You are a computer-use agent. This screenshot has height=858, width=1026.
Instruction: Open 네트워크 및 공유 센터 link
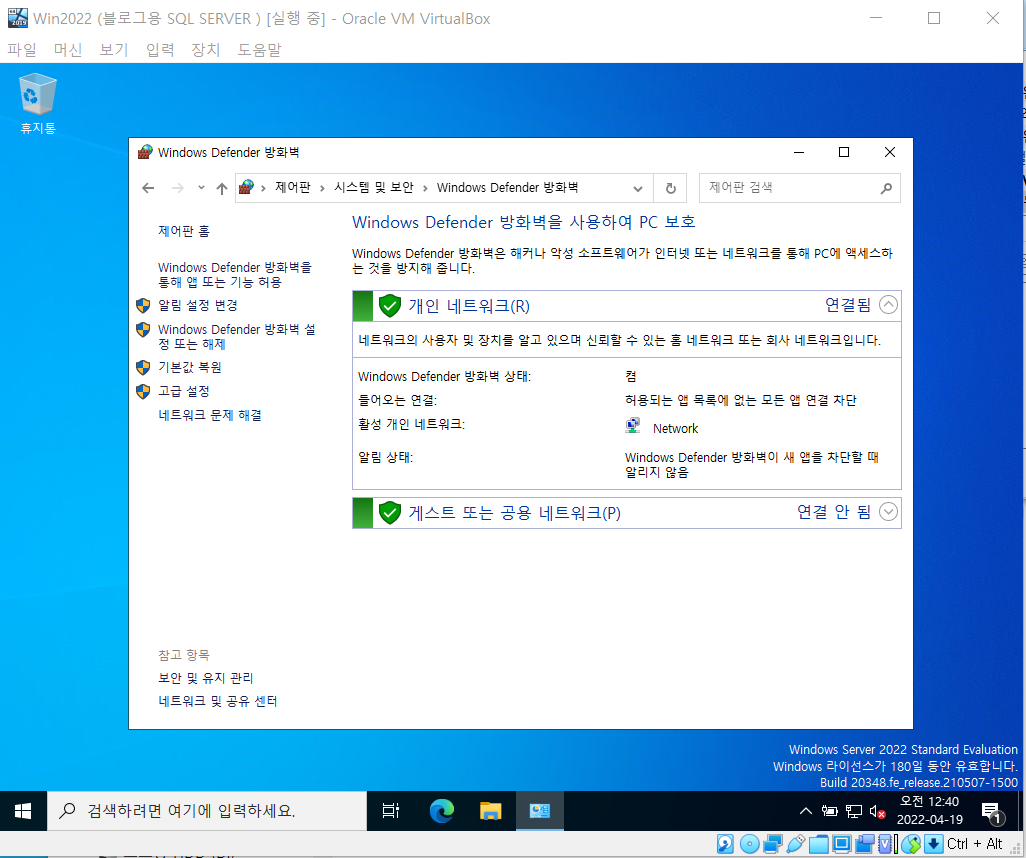tap(218, 702)
